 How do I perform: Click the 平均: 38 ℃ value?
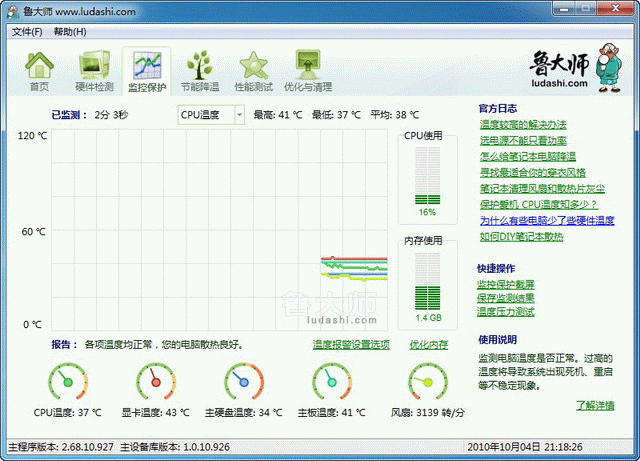coord(395,115)
